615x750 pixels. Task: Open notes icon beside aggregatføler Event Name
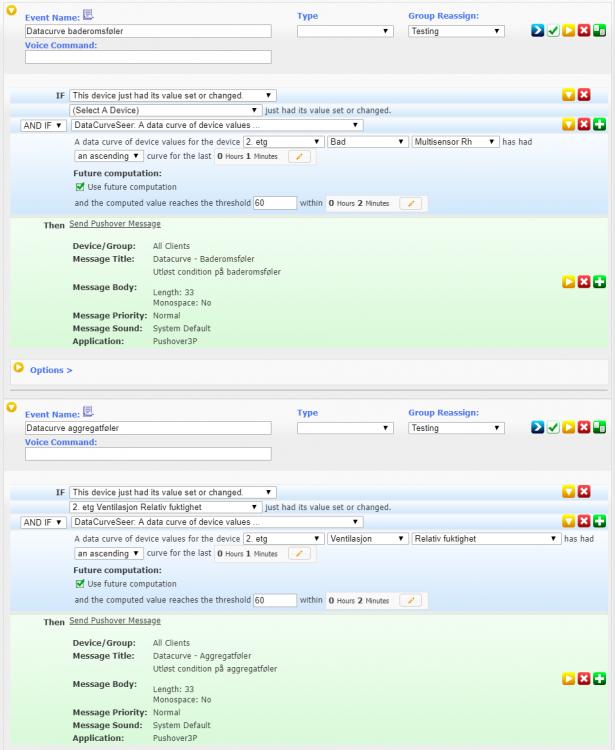[x=88, y=411]
